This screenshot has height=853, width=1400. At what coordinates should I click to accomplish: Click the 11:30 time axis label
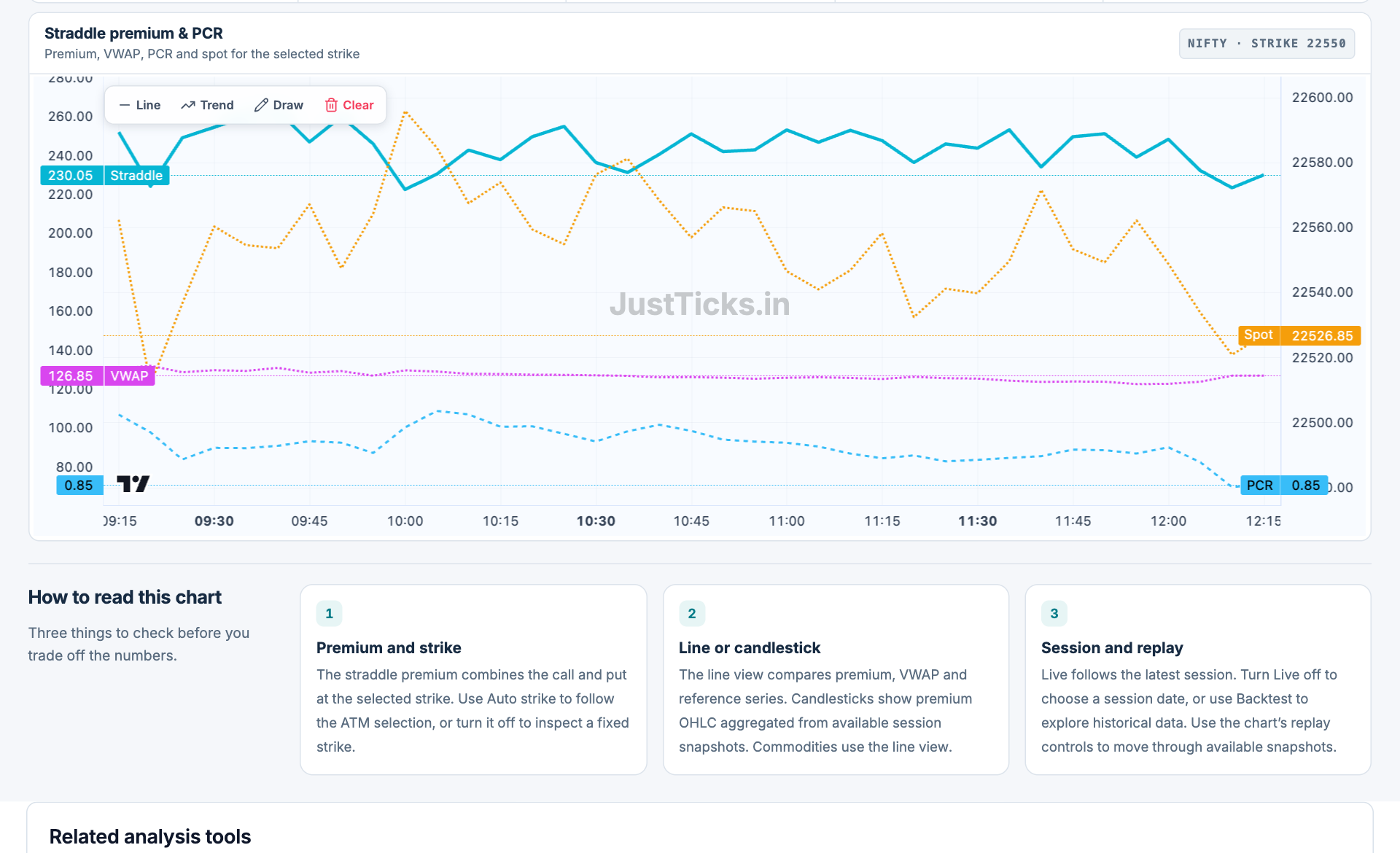coord(977,521)
